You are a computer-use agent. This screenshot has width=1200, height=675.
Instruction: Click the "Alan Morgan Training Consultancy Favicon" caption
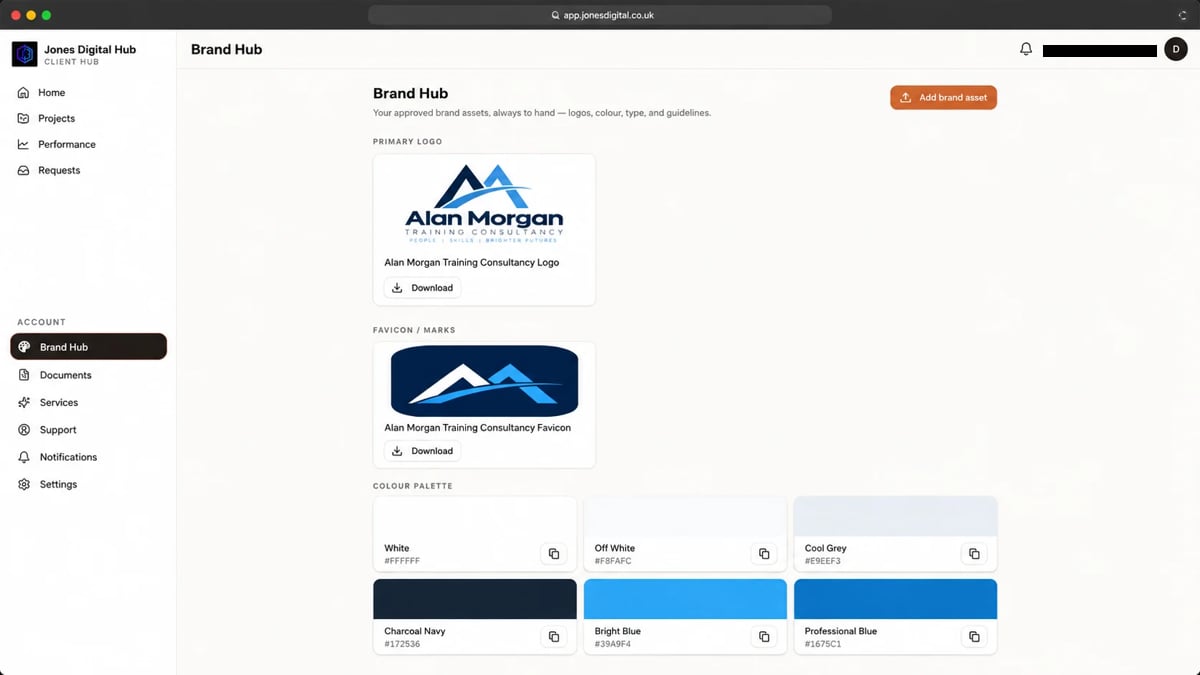(478, 428)
